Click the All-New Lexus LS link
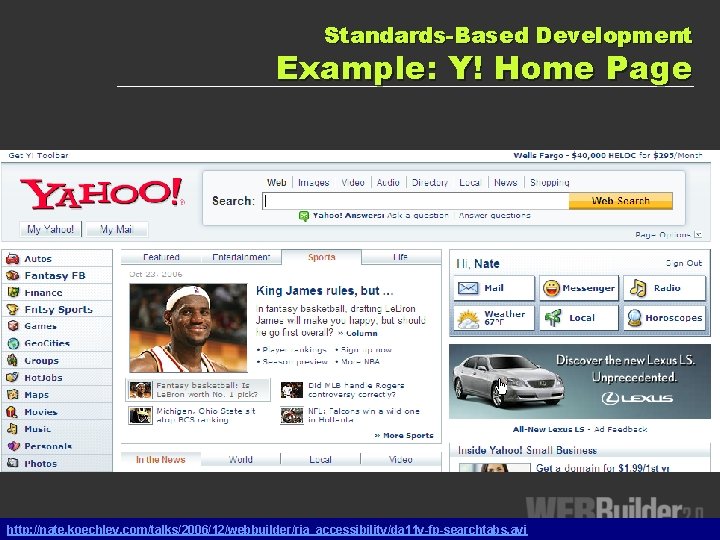720x540 pixels. [x=548, y=429]
